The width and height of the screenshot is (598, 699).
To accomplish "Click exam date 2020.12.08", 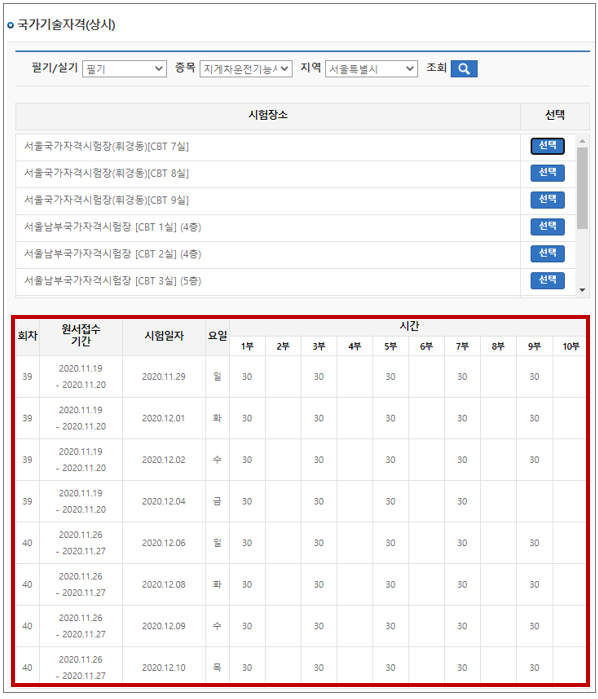I will click(x=164, y=584).
